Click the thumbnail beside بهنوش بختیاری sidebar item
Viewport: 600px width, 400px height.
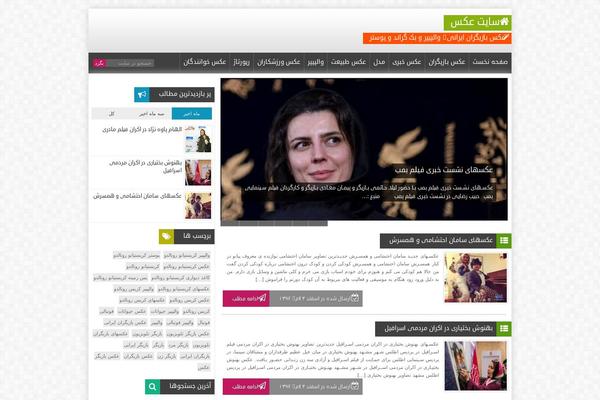tap(198, 173)
